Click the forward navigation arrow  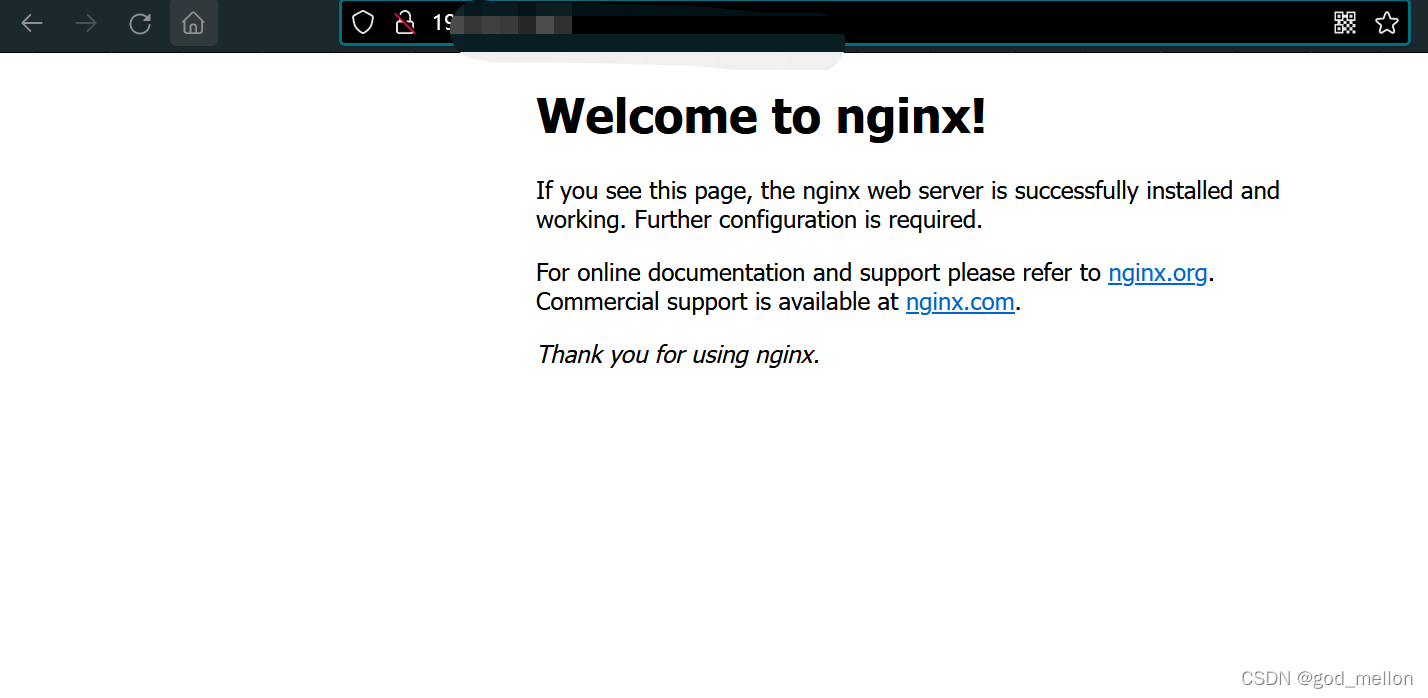pos(86,23)
